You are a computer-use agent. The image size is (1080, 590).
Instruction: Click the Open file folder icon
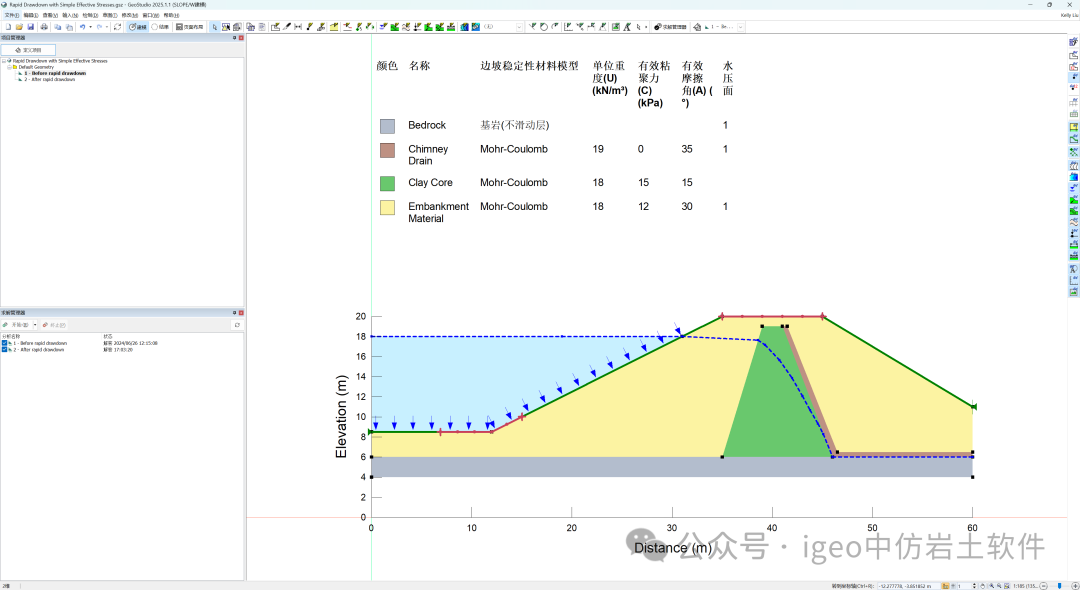click(19, 27)
